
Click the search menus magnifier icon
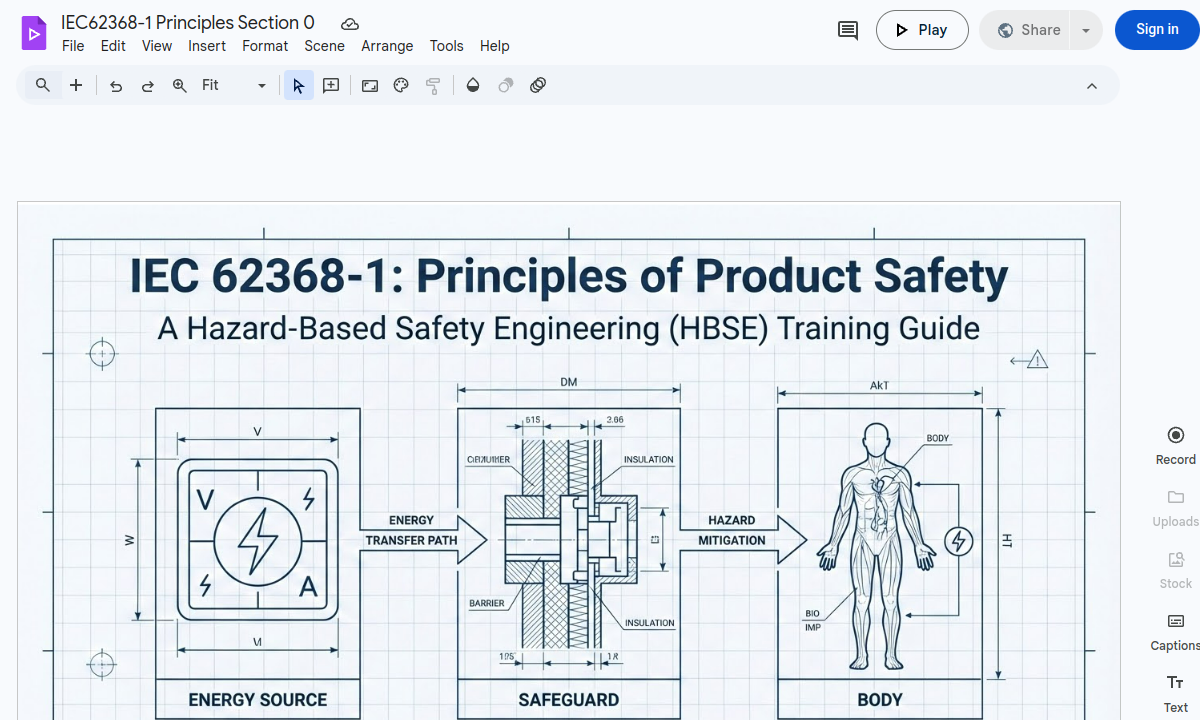[43, 86]
